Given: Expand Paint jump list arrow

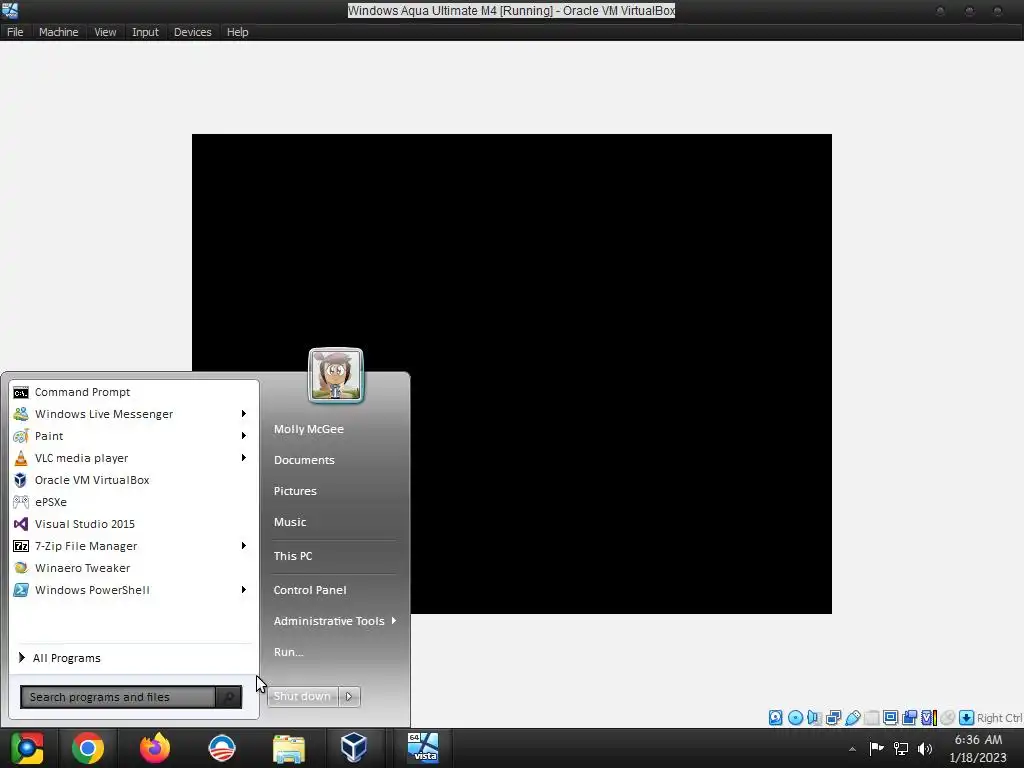Looking at the screenshot, I should click(244, 436).
